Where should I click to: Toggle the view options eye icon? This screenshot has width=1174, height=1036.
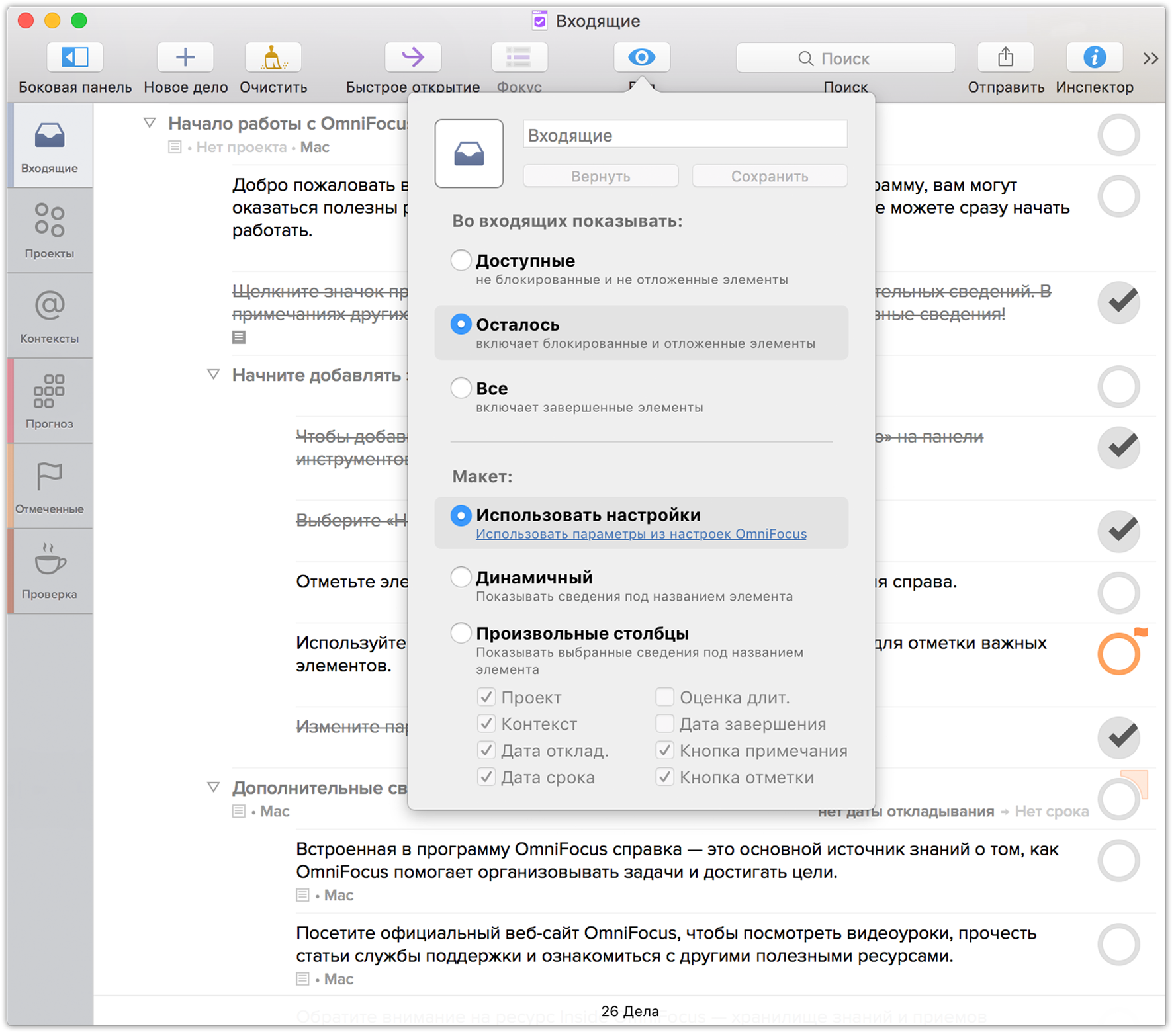[x=641, y=58]
